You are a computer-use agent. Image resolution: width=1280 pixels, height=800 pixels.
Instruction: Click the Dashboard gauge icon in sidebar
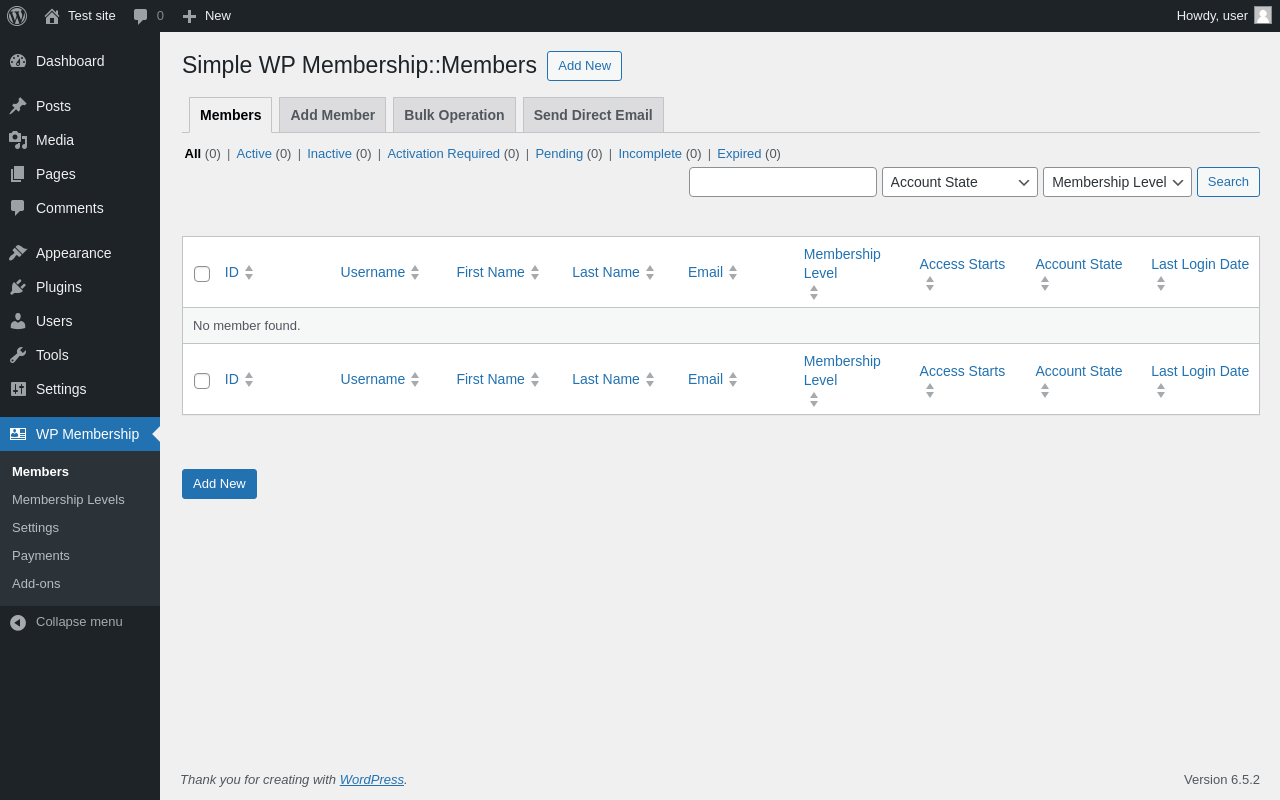(x=18, y=61)
